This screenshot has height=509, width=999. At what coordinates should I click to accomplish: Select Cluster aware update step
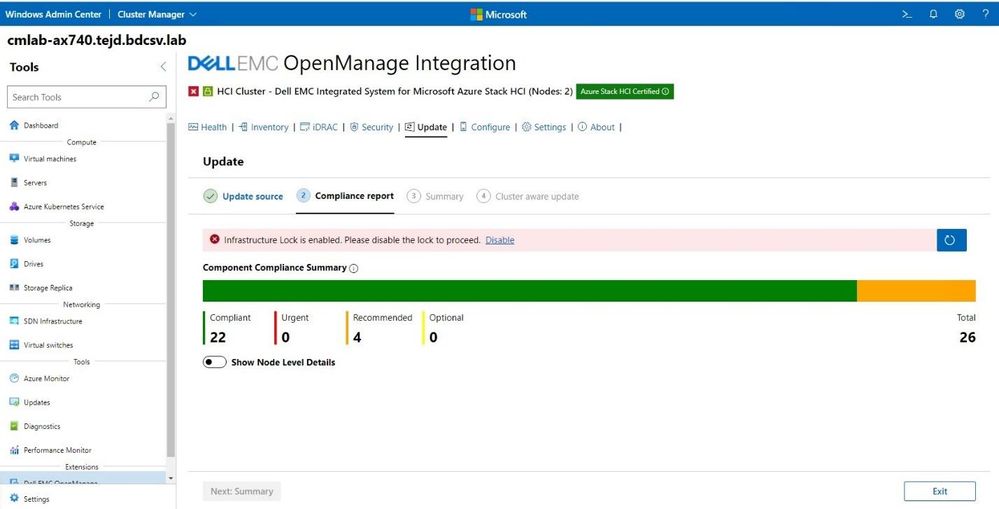pyautogui.click(x=528, y=196)
